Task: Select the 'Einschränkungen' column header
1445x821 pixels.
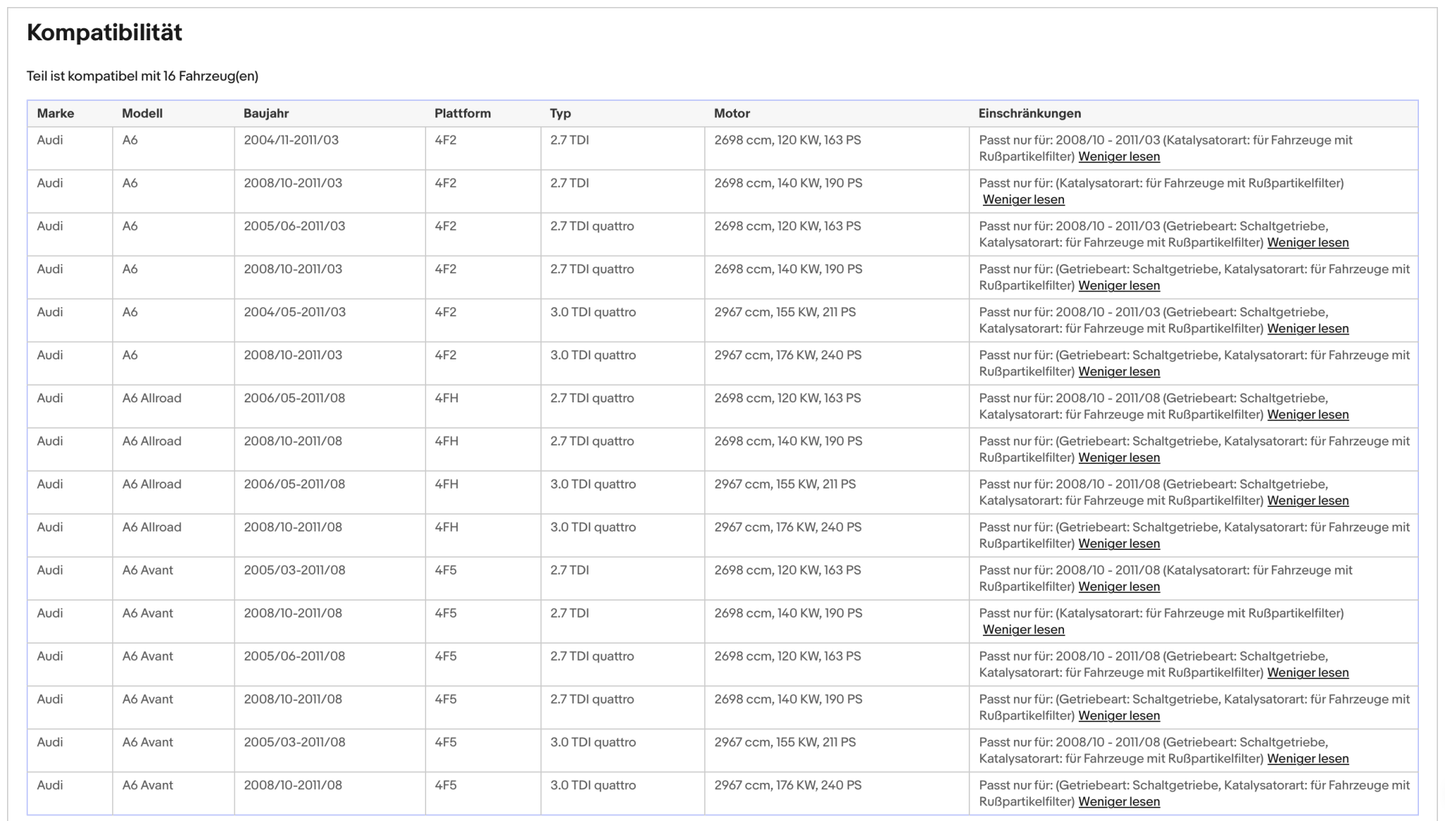Action: coord(1029,114)
